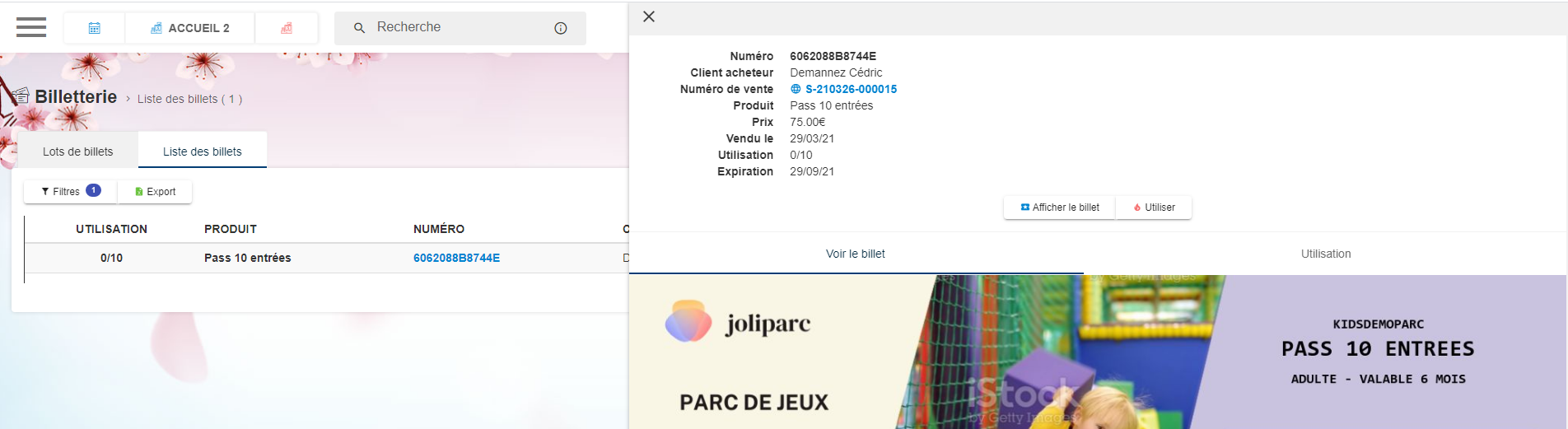Click the search magnifier icon
The height and width of the screenshot is (429, 1568).
tap(359, 28)
